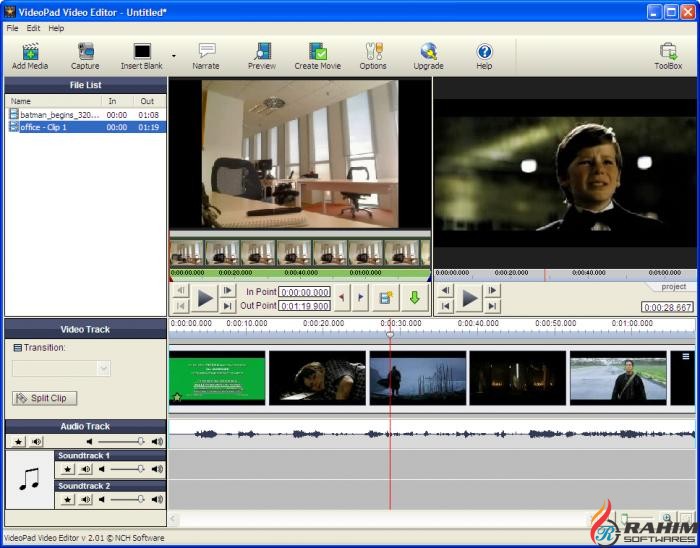The height and width of the screenshot is (548, 700).
Task: Open the video clip's menu icon at timeline end
Action: 686,357
